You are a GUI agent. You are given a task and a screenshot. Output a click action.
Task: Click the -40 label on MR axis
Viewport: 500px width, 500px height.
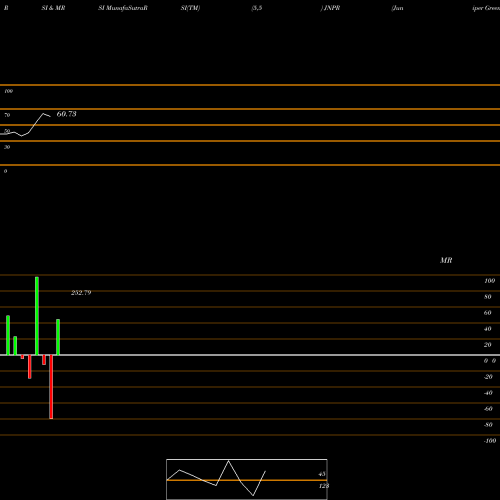point(488,393)
